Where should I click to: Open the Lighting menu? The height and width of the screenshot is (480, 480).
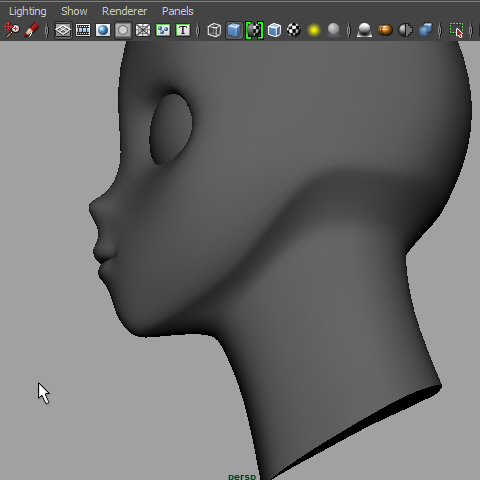click(x=28, y=11)
